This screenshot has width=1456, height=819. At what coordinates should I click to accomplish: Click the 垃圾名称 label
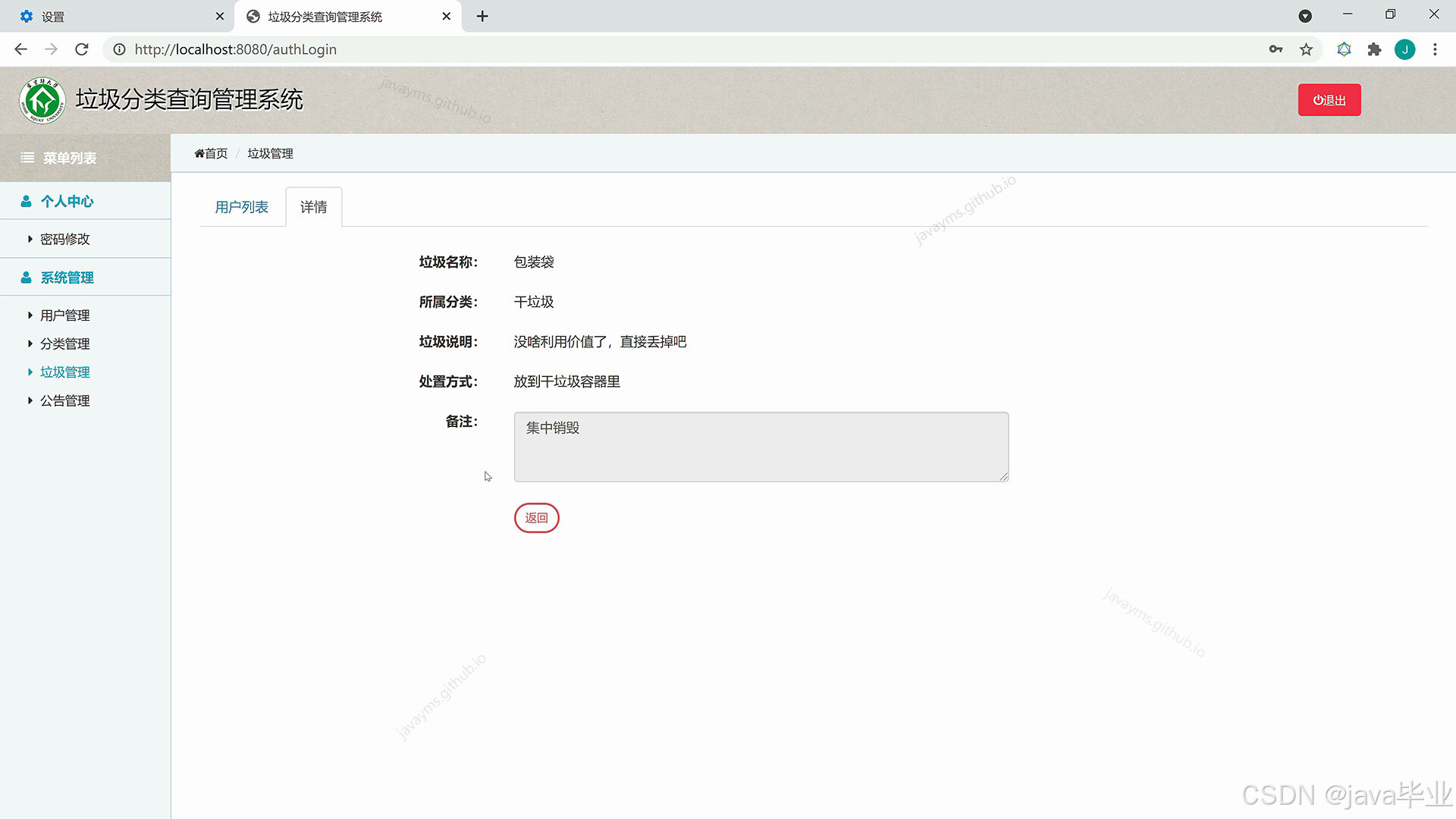[x=449, y=262]
